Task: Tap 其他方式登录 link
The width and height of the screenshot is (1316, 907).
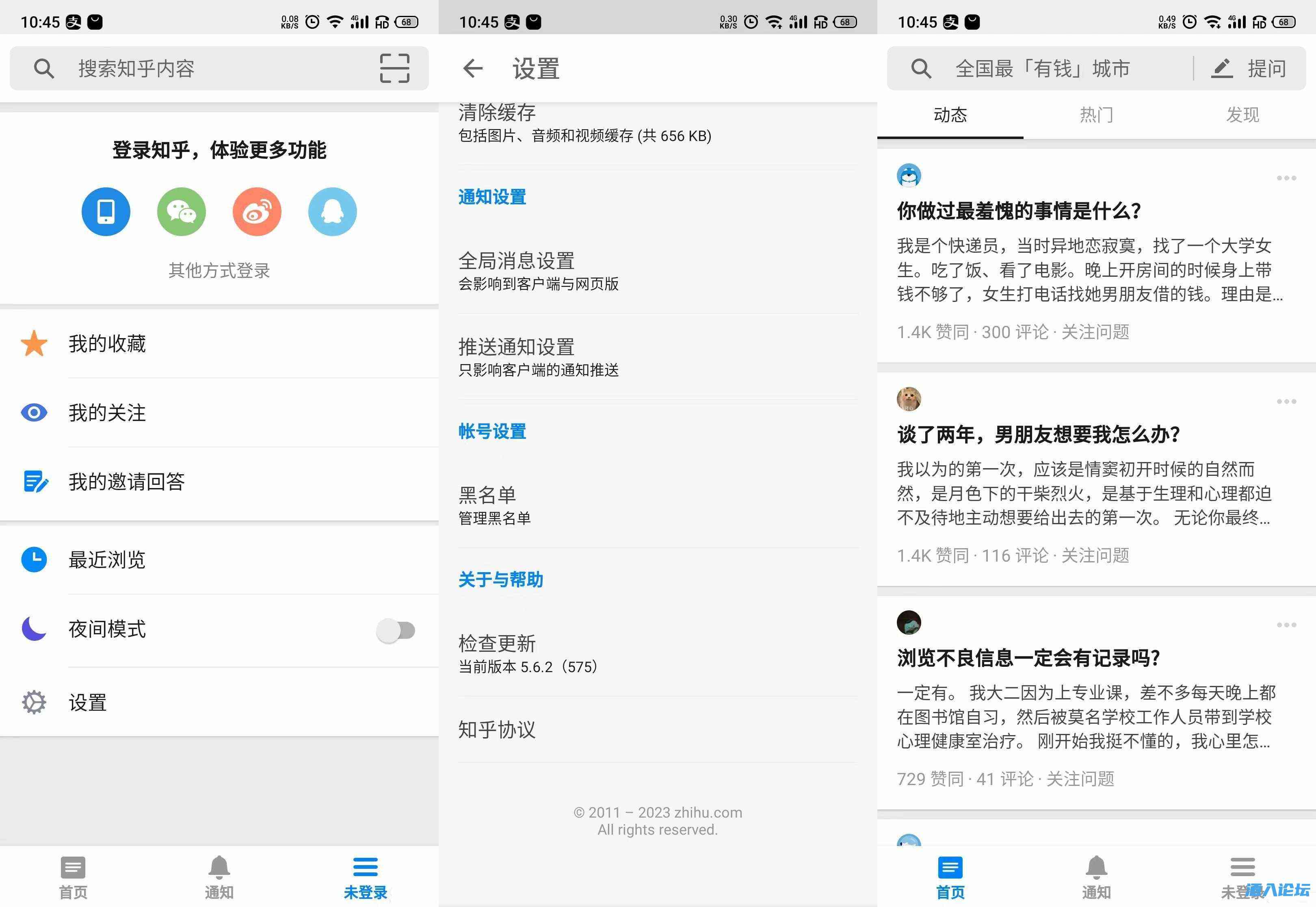Action: click(219, 271)
